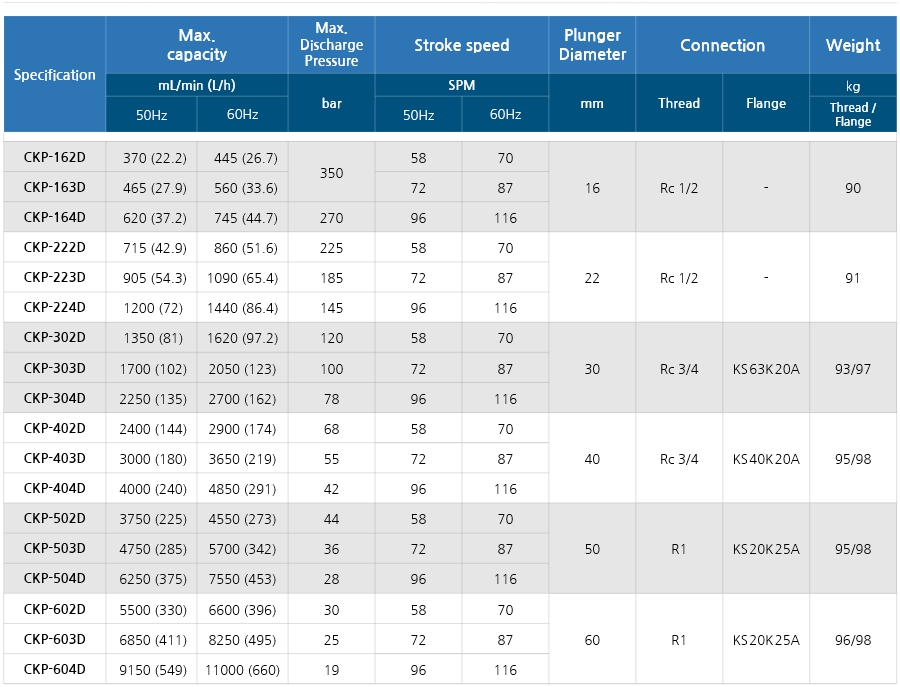Click the Plunger Diameter column header
Viewport: 900px width, 687px height.
pos(592,45)
